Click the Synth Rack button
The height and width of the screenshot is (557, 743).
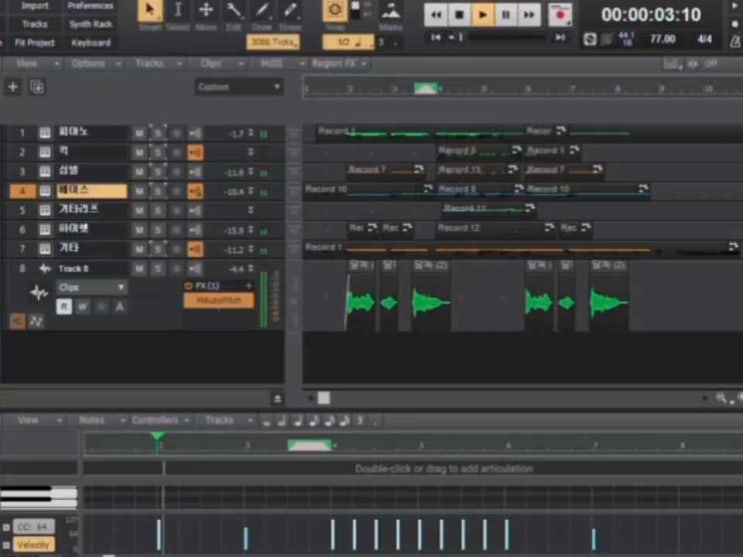[x=91, y=24]
